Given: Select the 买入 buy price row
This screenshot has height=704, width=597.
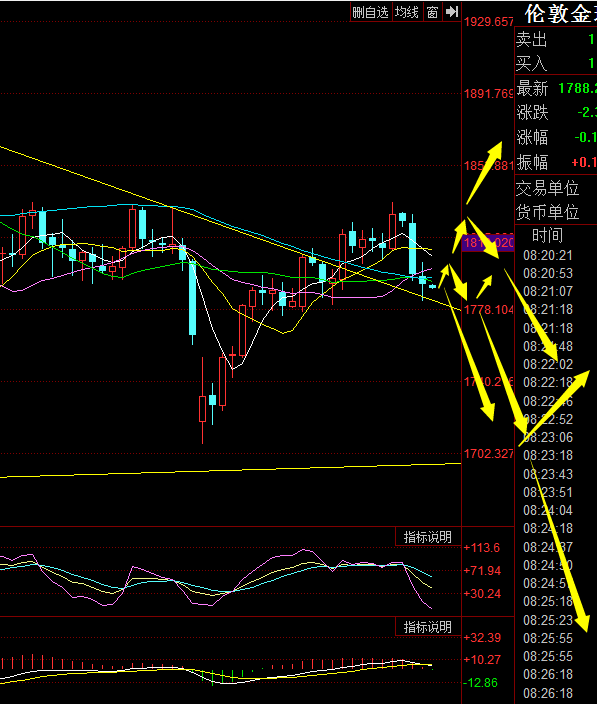Looking at the screenshot, I should (556, 63).
